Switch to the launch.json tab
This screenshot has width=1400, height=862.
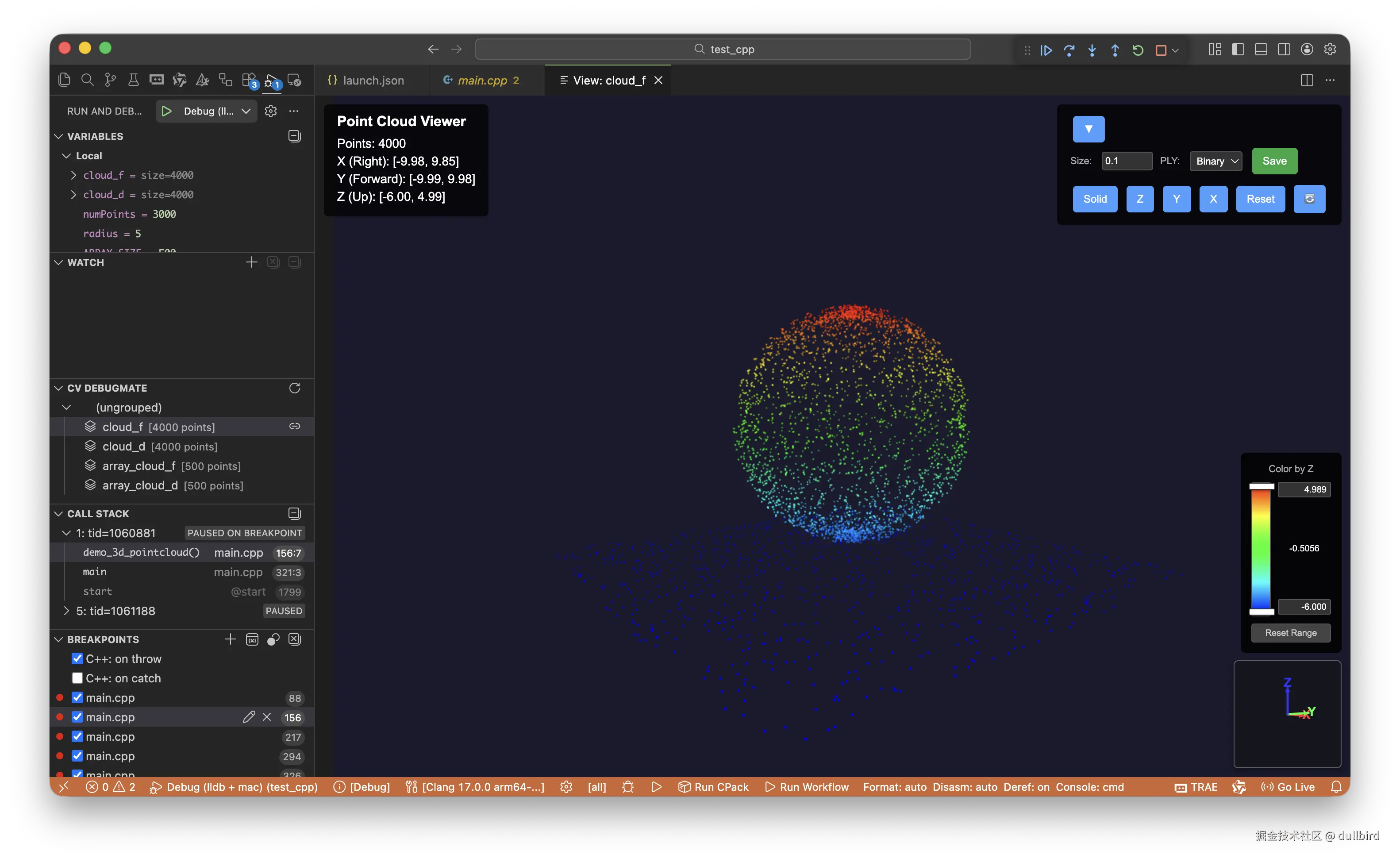(373, 81)
